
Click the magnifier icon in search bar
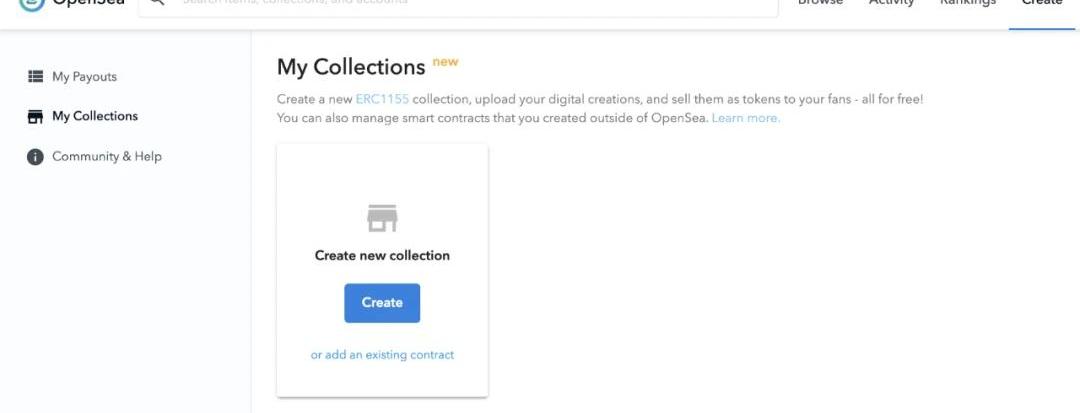tap(157, 3)
